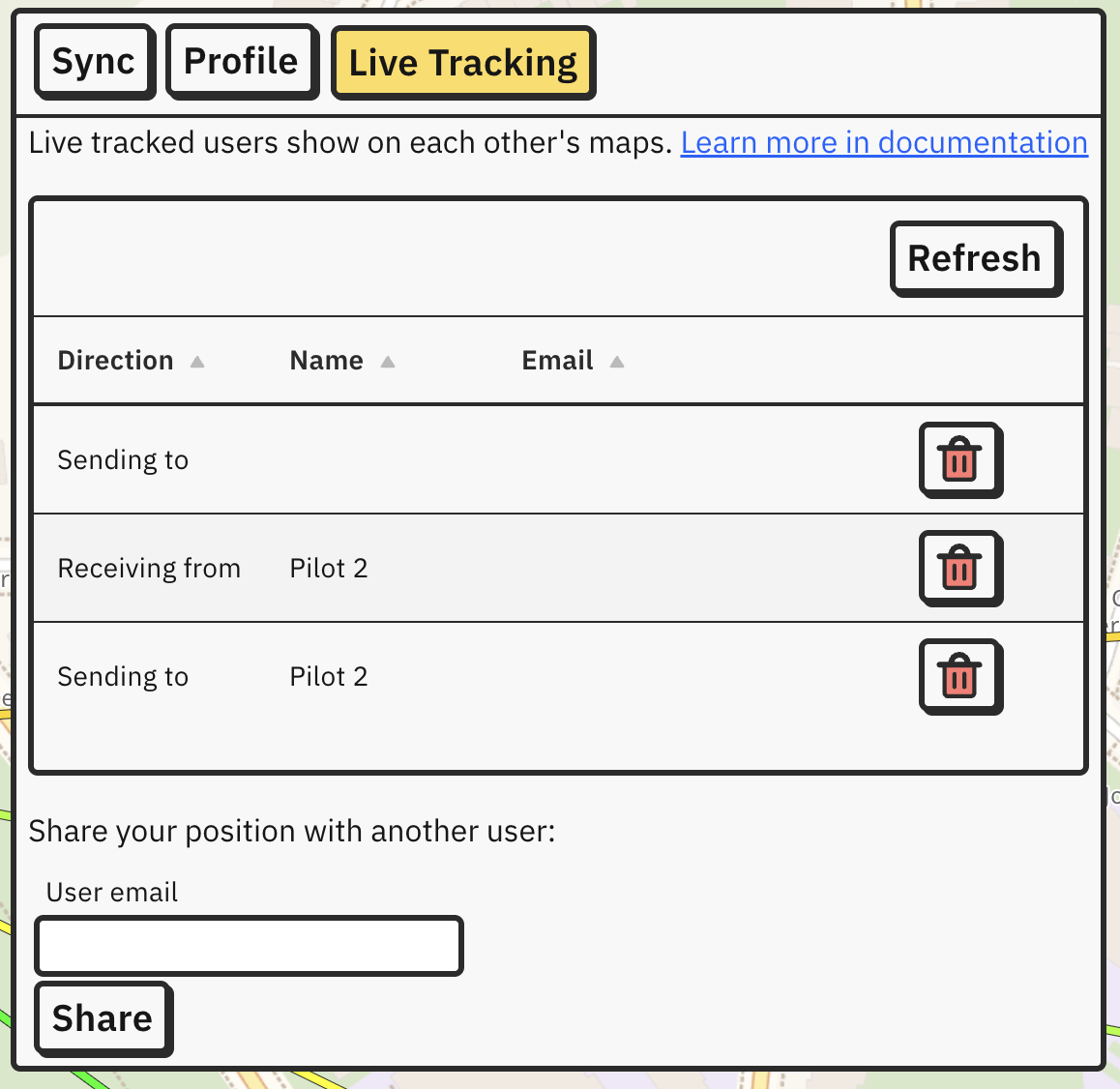
Task: Select the Receiving from table row
Action: (x=559, y=569)
